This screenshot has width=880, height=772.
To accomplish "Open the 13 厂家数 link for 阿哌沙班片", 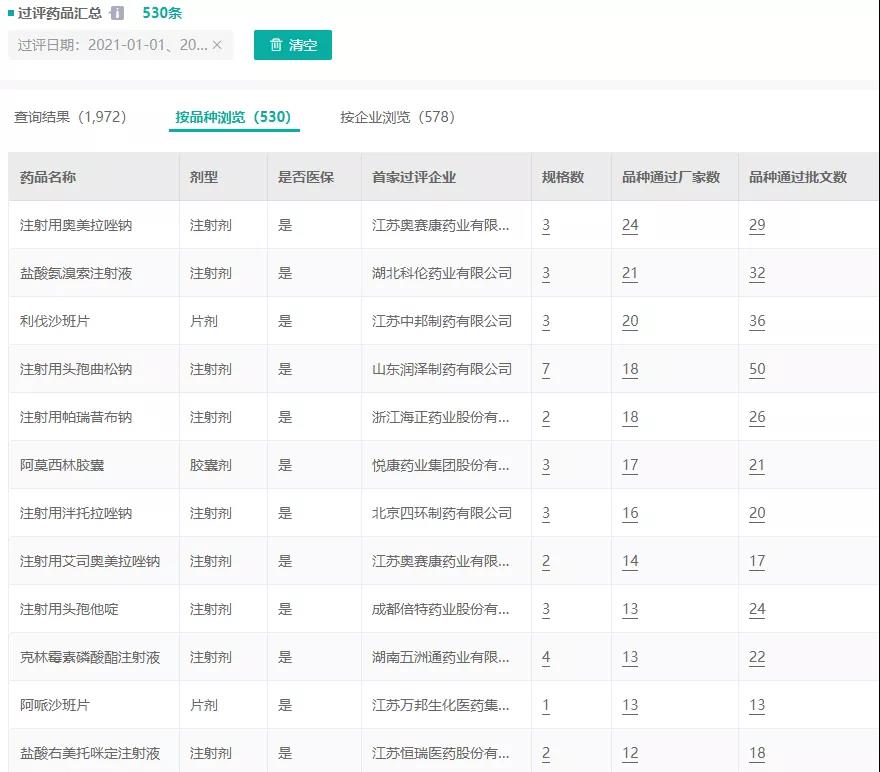I will tap(630, 705).
